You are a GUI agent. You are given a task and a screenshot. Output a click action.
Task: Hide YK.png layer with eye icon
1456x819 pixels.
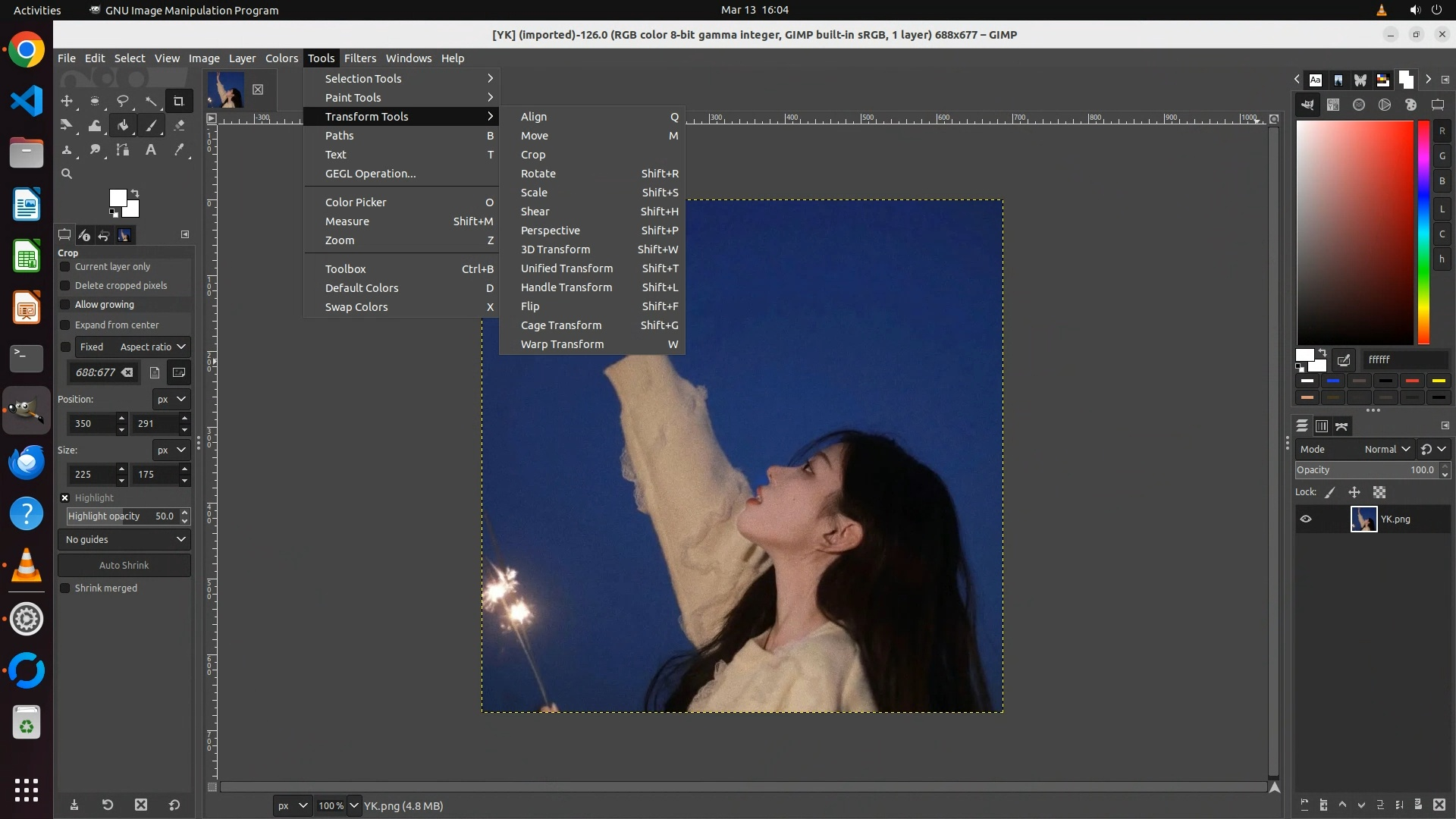(x=1306, y=519)
